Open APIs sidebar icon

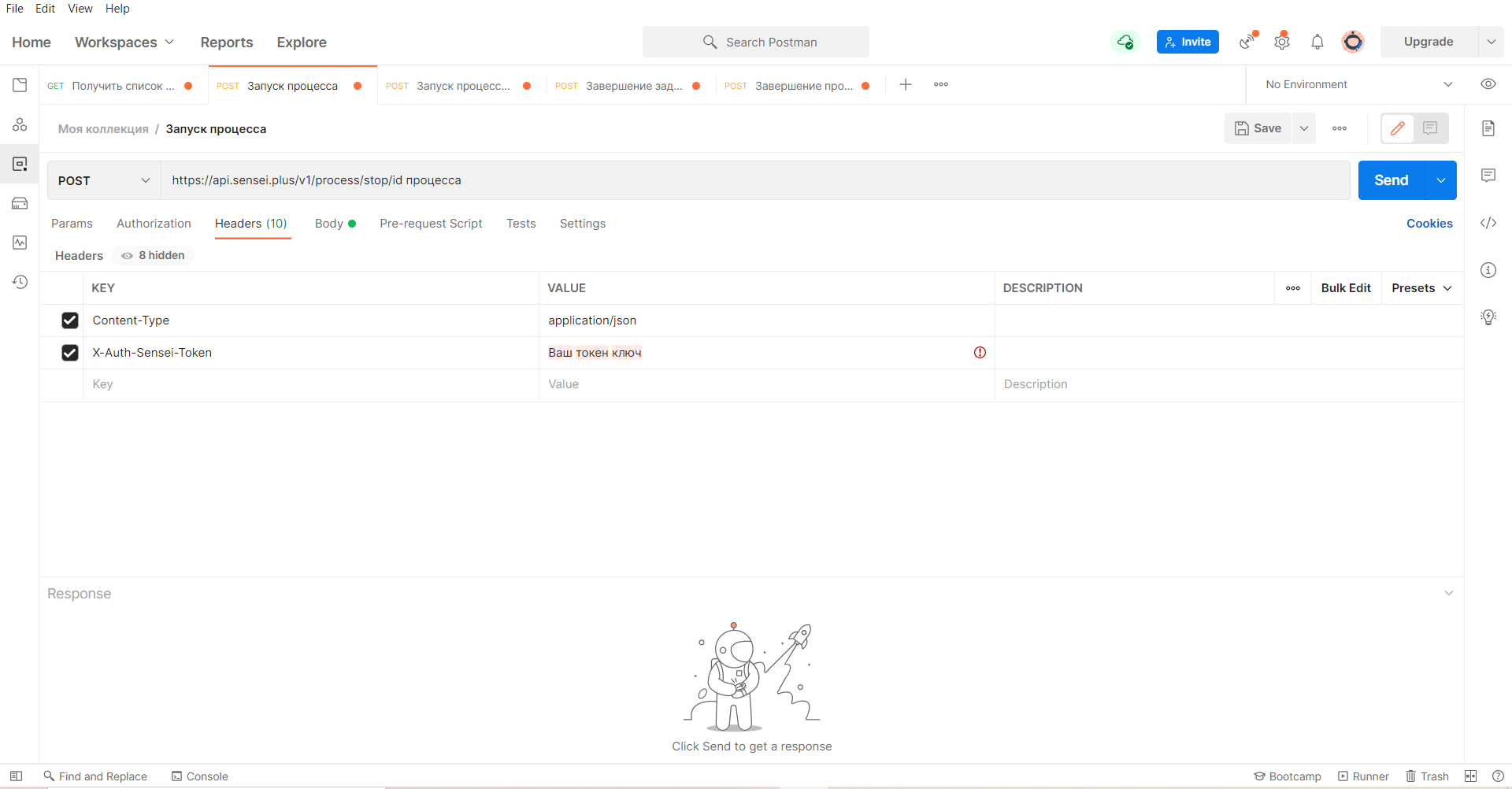20,124
